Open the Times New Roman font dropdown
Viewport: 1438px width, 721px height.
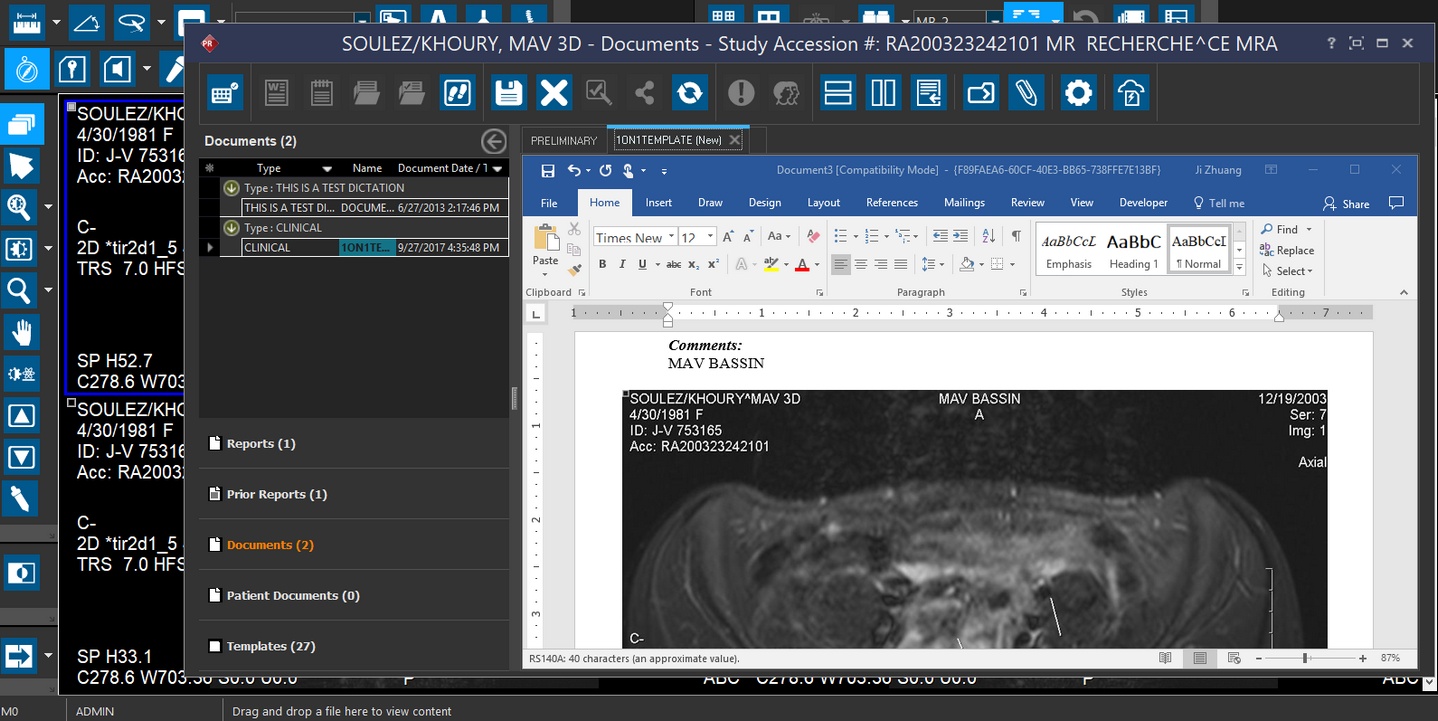click(671, 237)
